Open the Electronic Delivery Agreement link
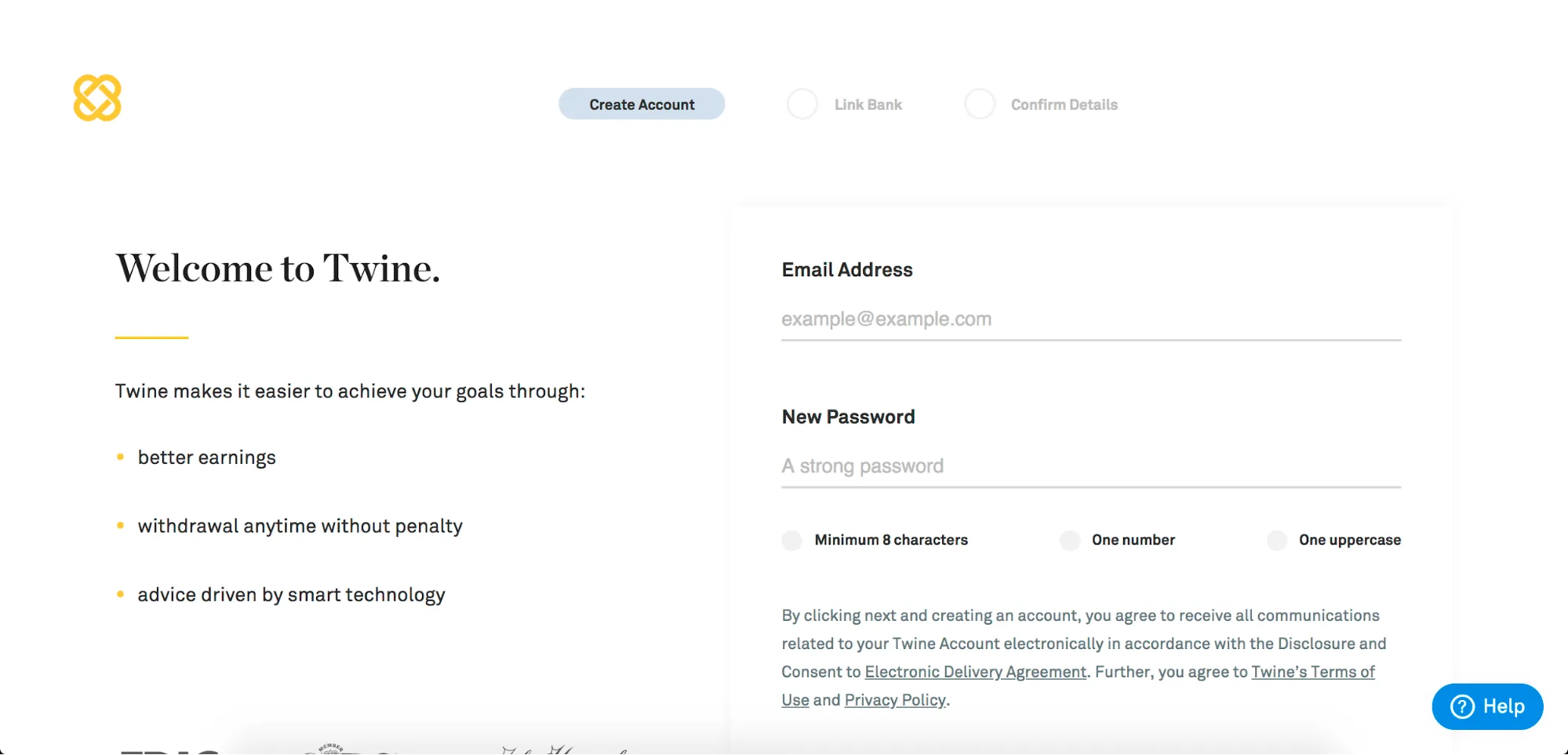 (975, 672)
